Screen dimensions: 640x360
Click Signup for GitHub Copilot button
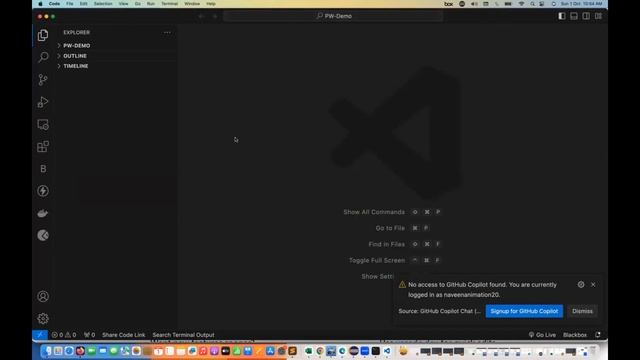tap(524, 311)
